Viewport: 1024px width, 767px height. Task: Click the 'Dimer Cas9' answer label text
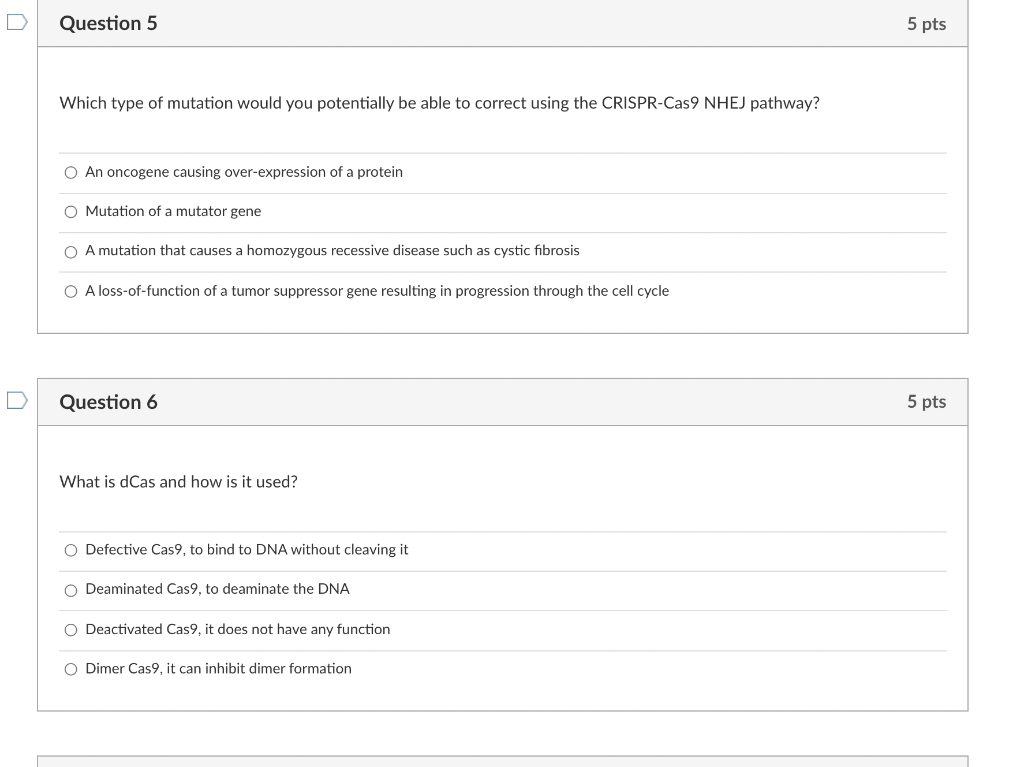coord(218,668)
